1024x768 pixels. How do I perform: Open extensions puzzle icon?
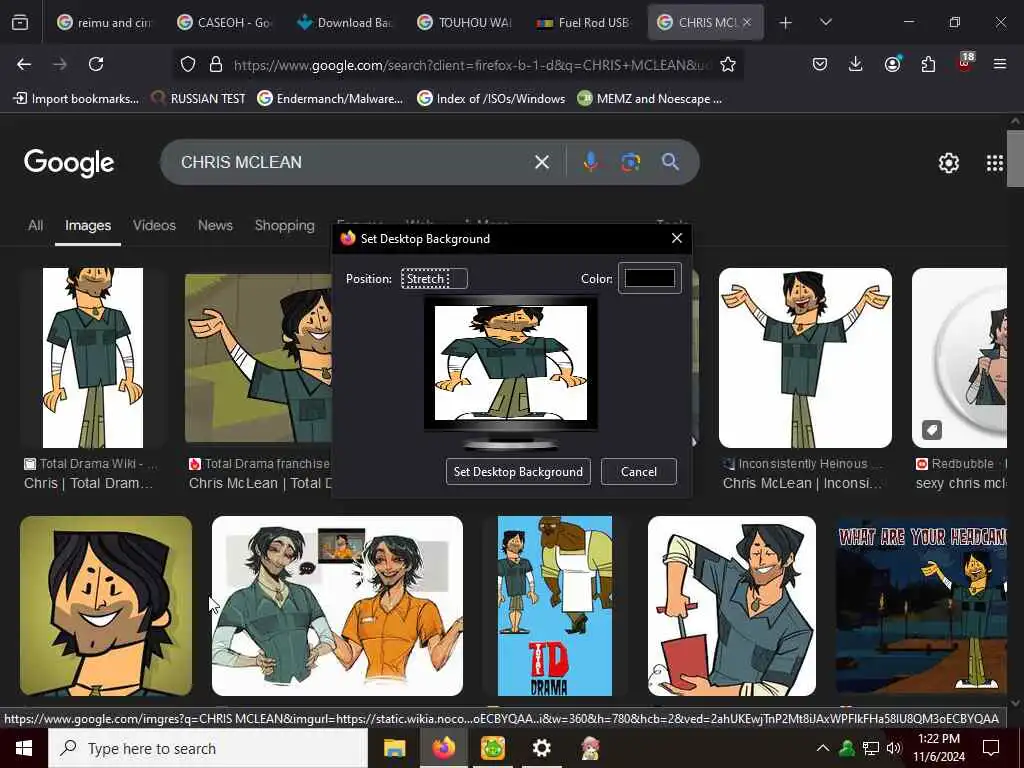pos(928,64)
